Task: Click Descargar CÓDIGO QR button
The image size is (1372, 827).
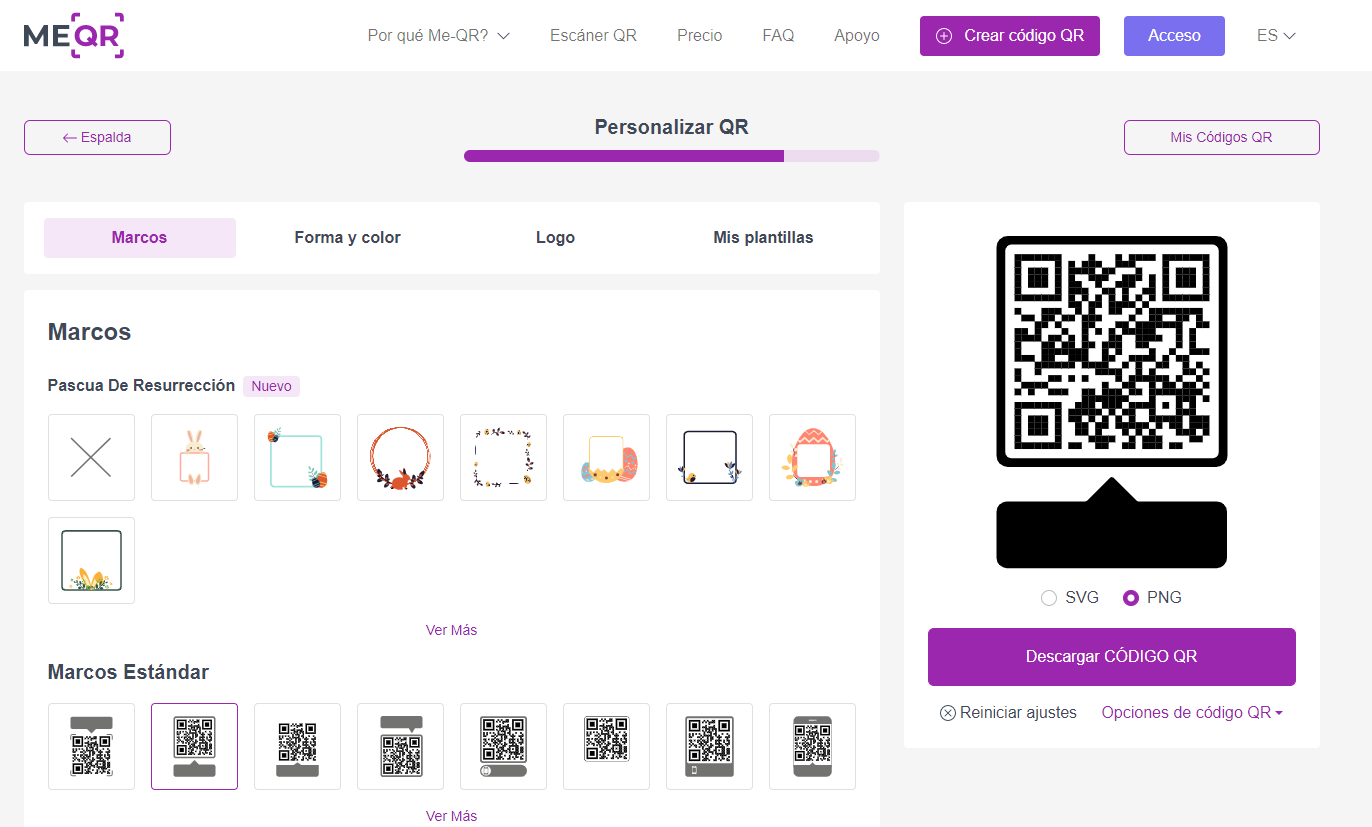Action: point(1111,657)
